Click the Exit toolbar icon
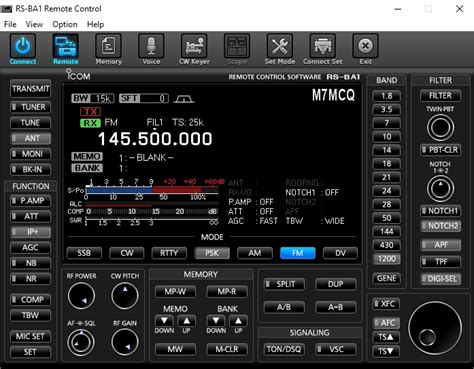The image size is (474, 369). point(365,46)
